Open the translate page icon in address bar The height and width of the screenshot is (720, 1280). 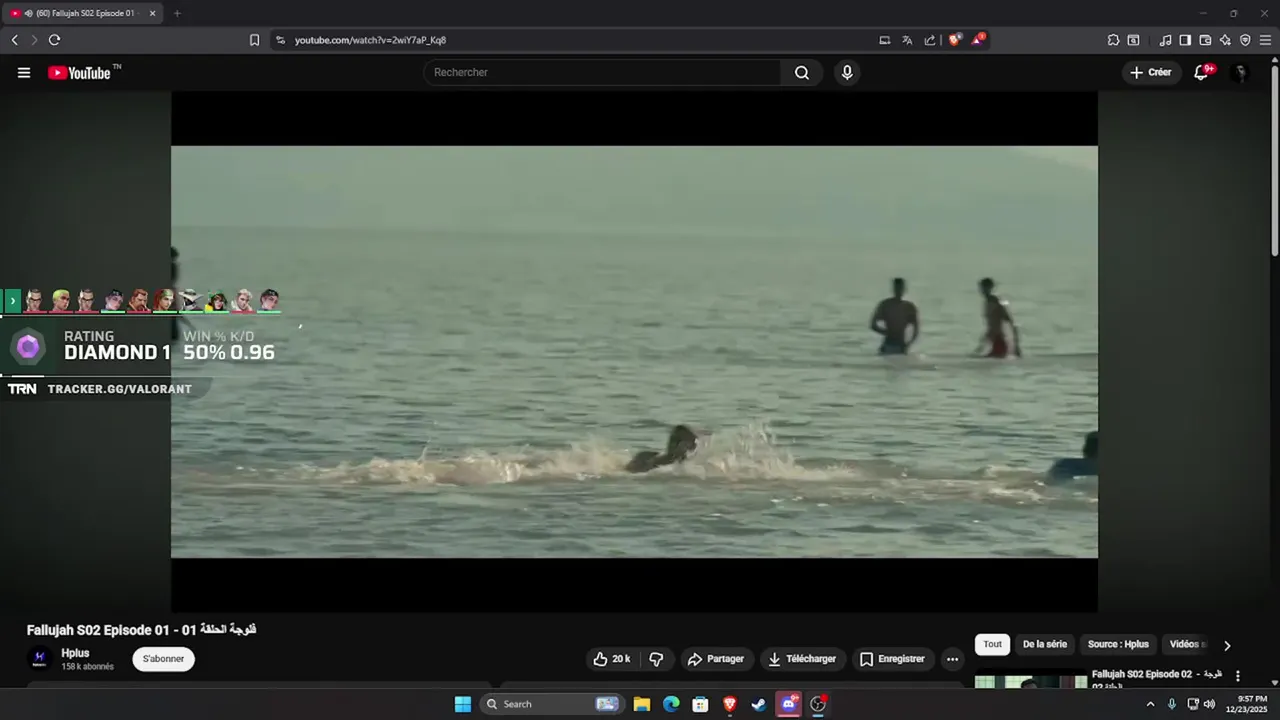907,40
